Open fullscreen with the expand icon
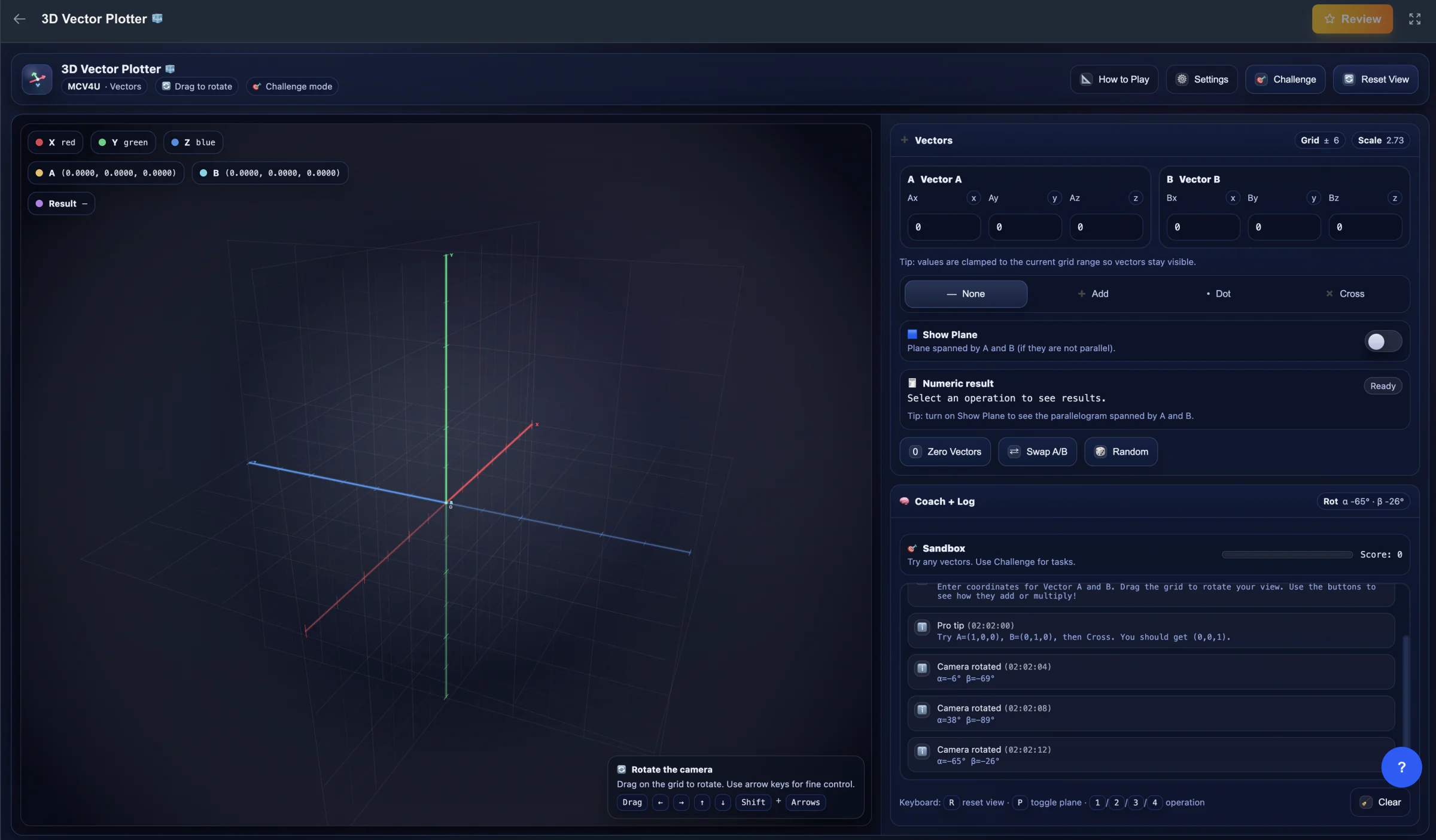The height and width of the screenshot is (840, 1436). coord(1414,19)
